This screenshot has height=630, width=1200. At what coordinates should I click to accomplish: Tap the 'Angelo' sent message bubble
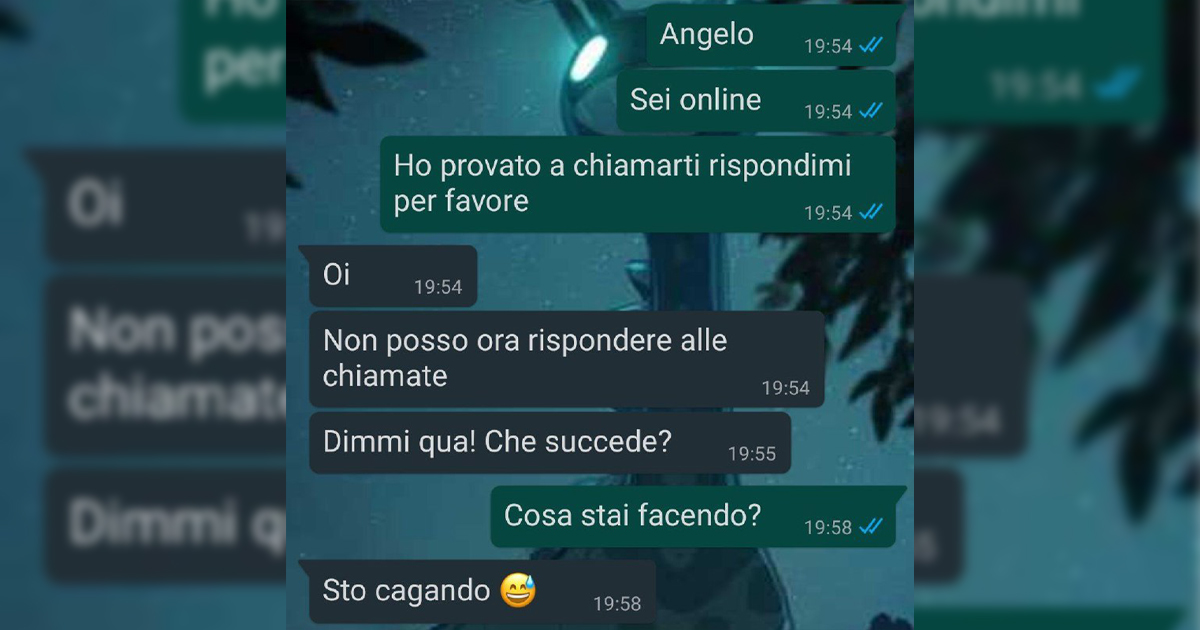tap(771, 36)
